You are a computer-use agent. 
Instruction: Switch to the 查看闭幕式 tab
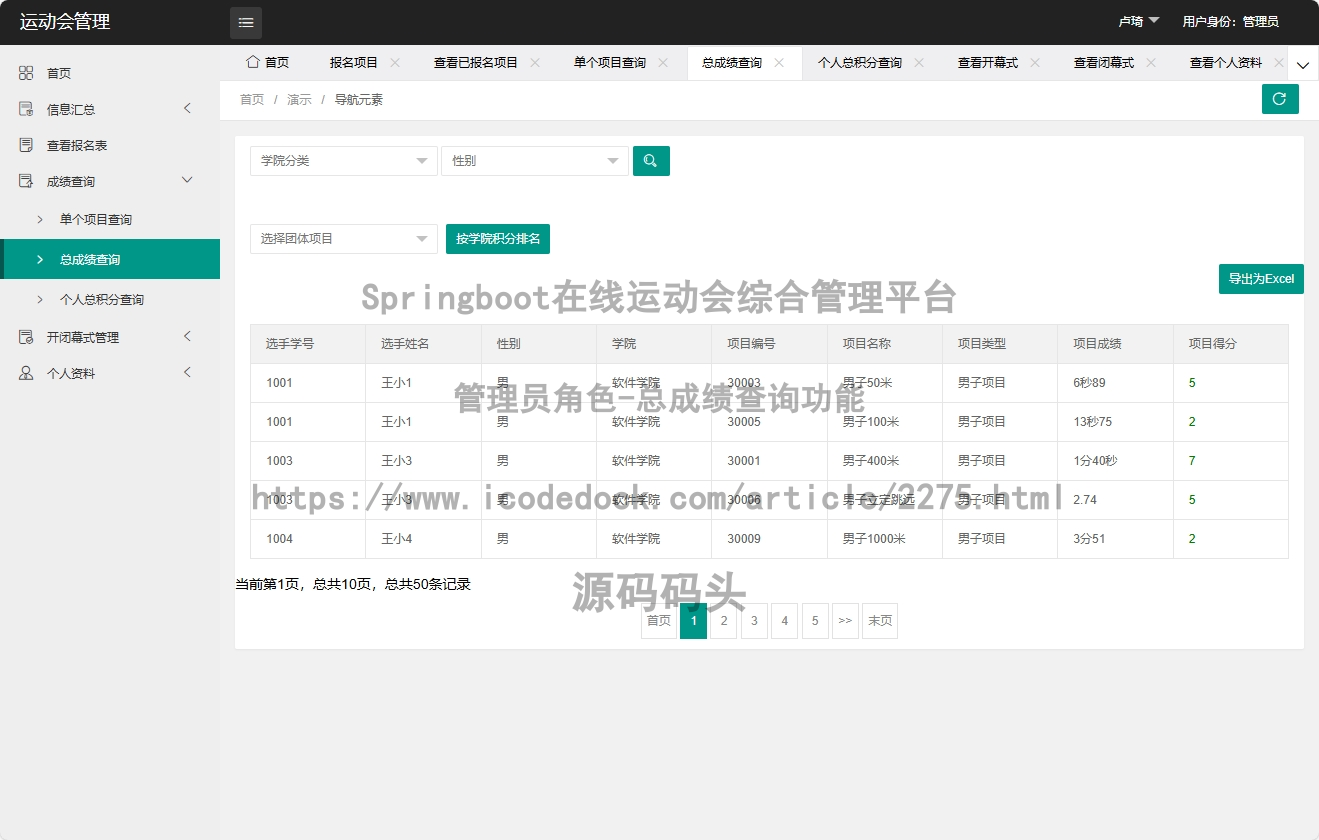click(x=1104, y=62)
